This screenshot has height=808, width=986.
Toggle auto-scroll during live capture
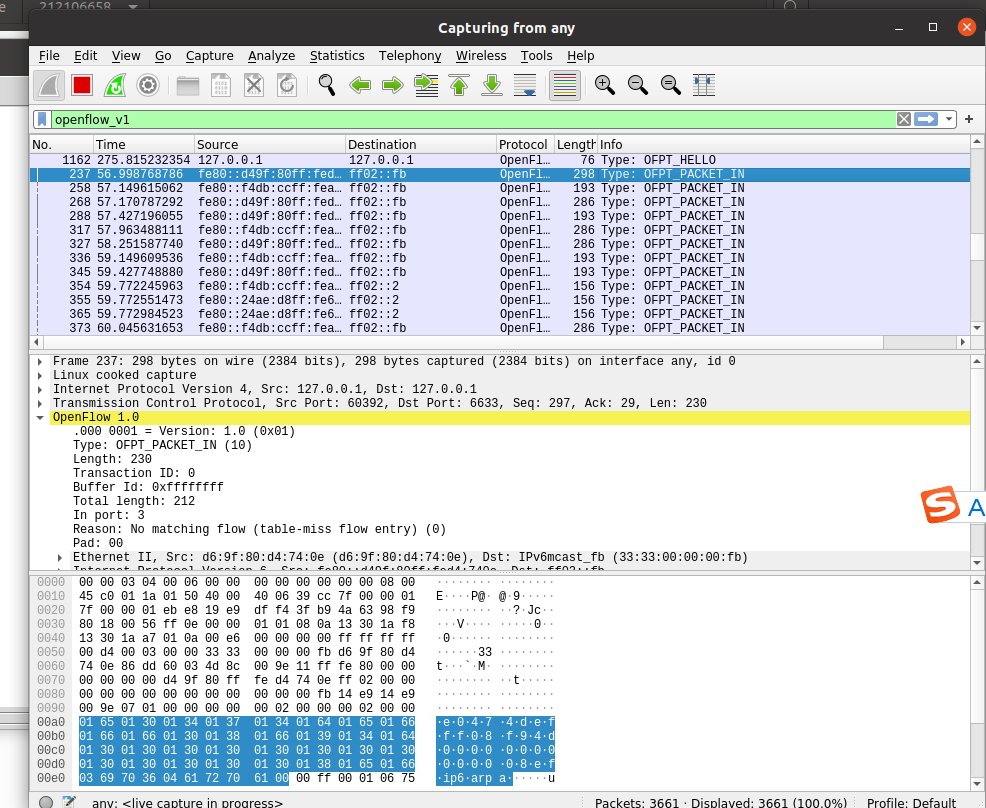[x=525, y=85]
